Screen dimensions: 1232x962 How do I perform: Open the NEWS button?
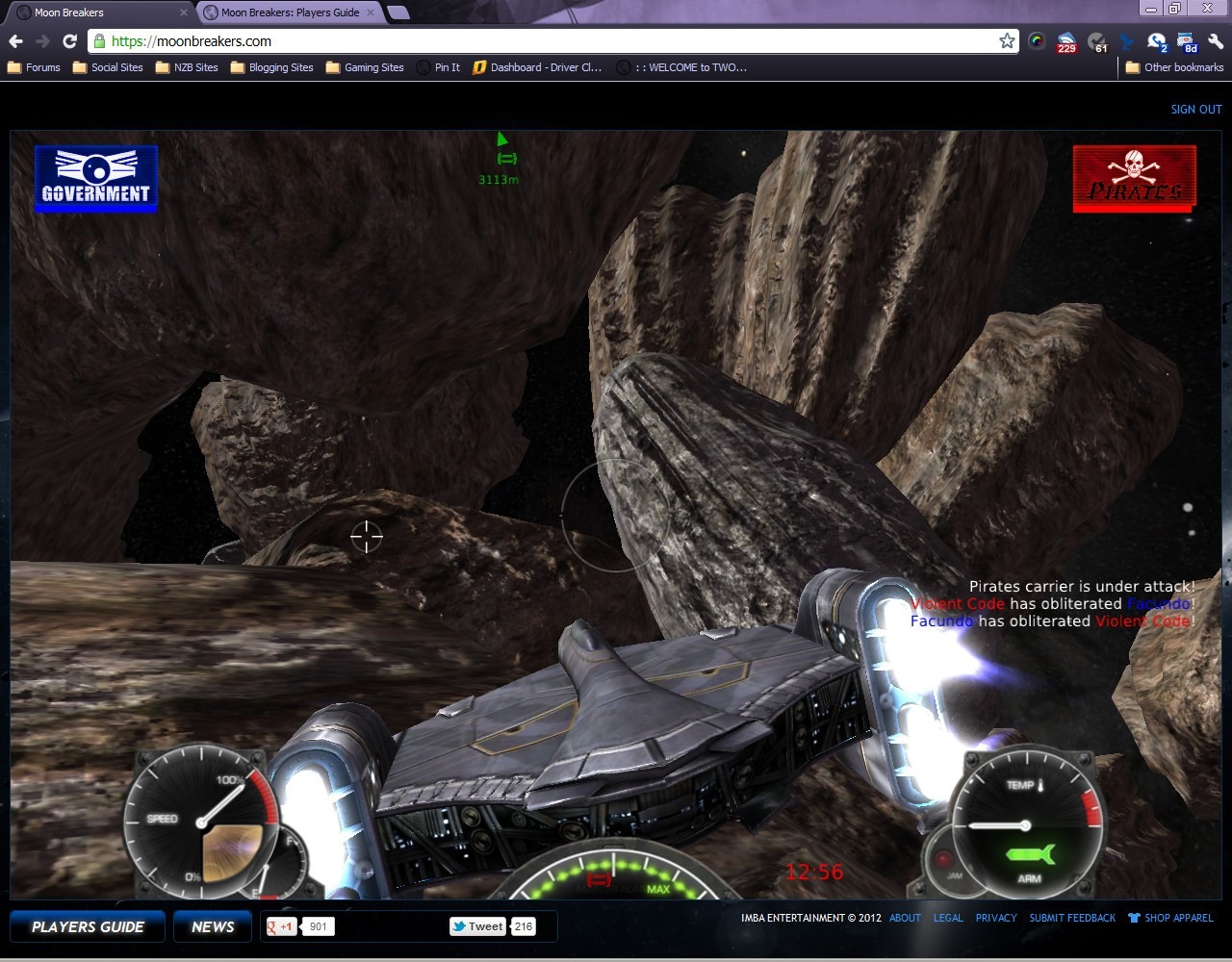tap(213, 926)
